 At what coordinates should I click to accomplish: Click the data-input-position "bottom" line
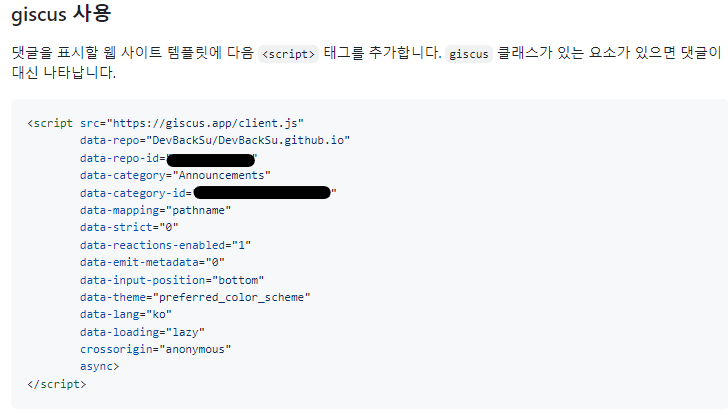172,280
